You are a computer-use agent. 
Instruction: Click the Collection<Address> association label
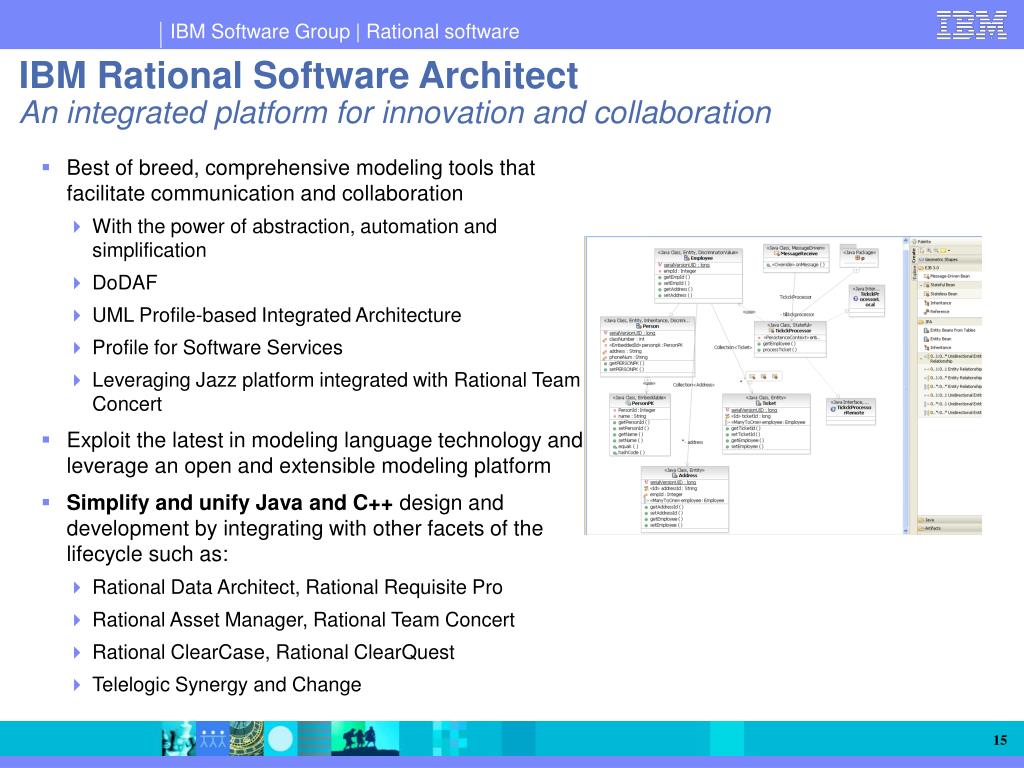tap(694, 385)
